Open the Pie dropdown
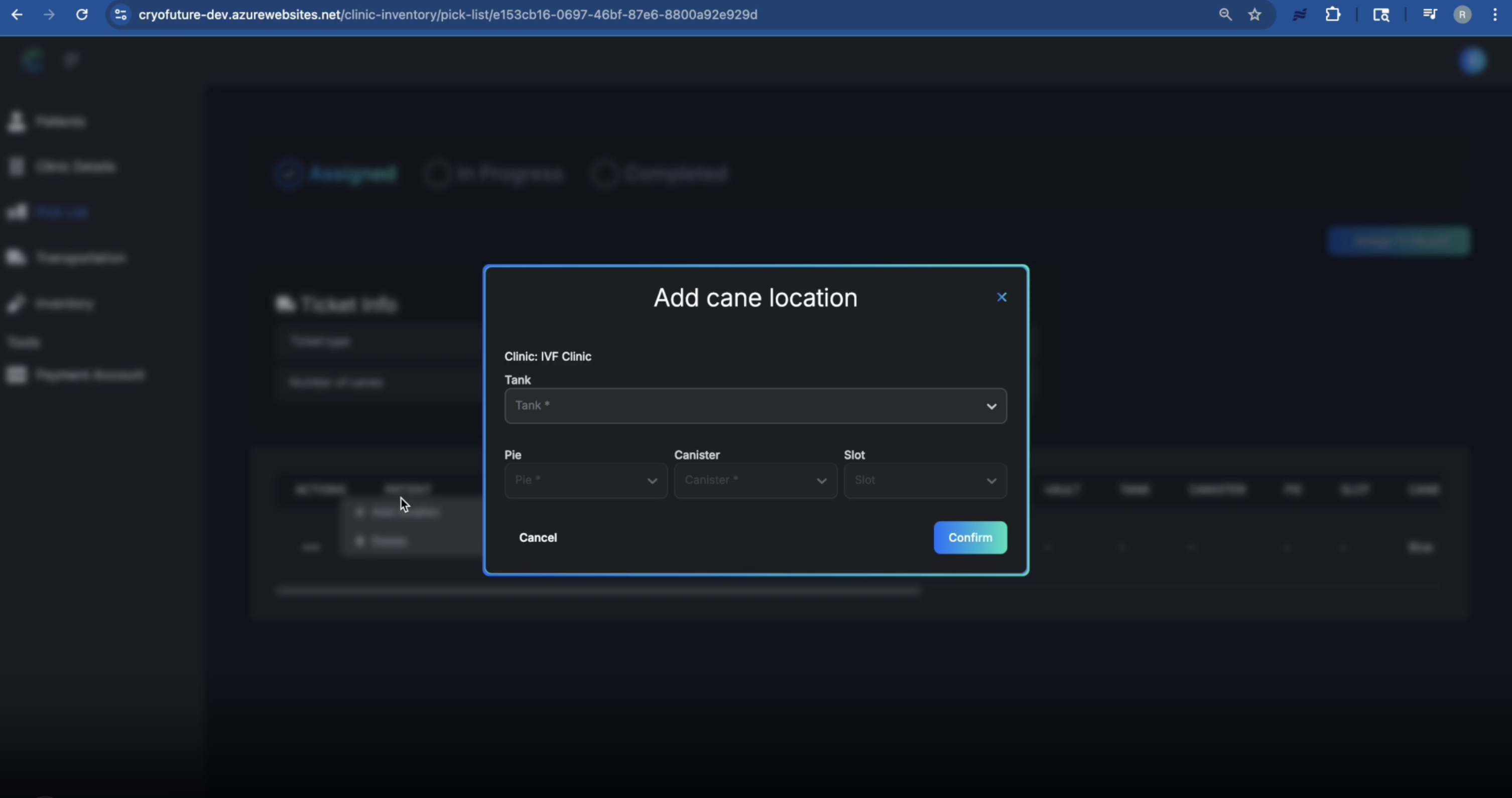Image resolution: width=1512 pixels, height=798 pixels. point(585,480)
